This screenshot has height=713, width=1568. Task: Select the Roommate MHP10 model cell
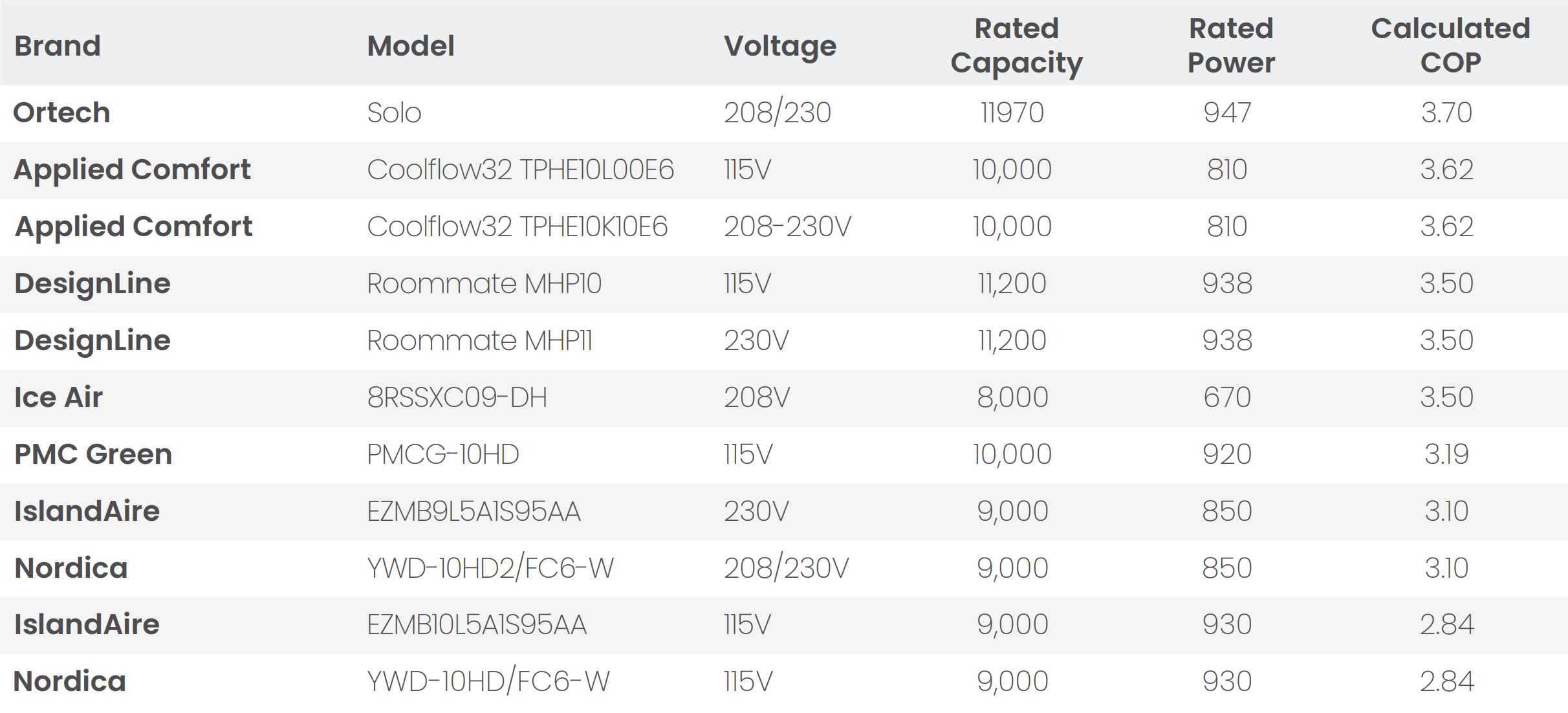point(484,283)
